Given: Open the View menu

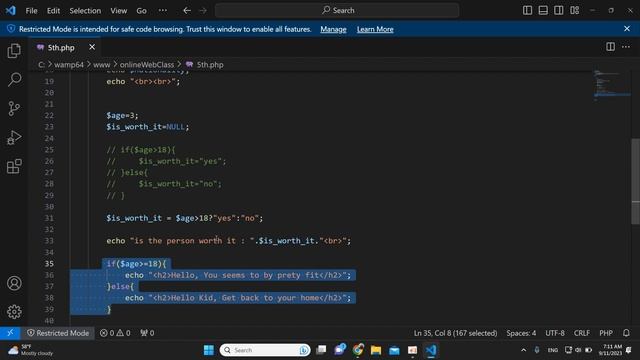Looking at the screenshot, I should (x=119, y=11).
